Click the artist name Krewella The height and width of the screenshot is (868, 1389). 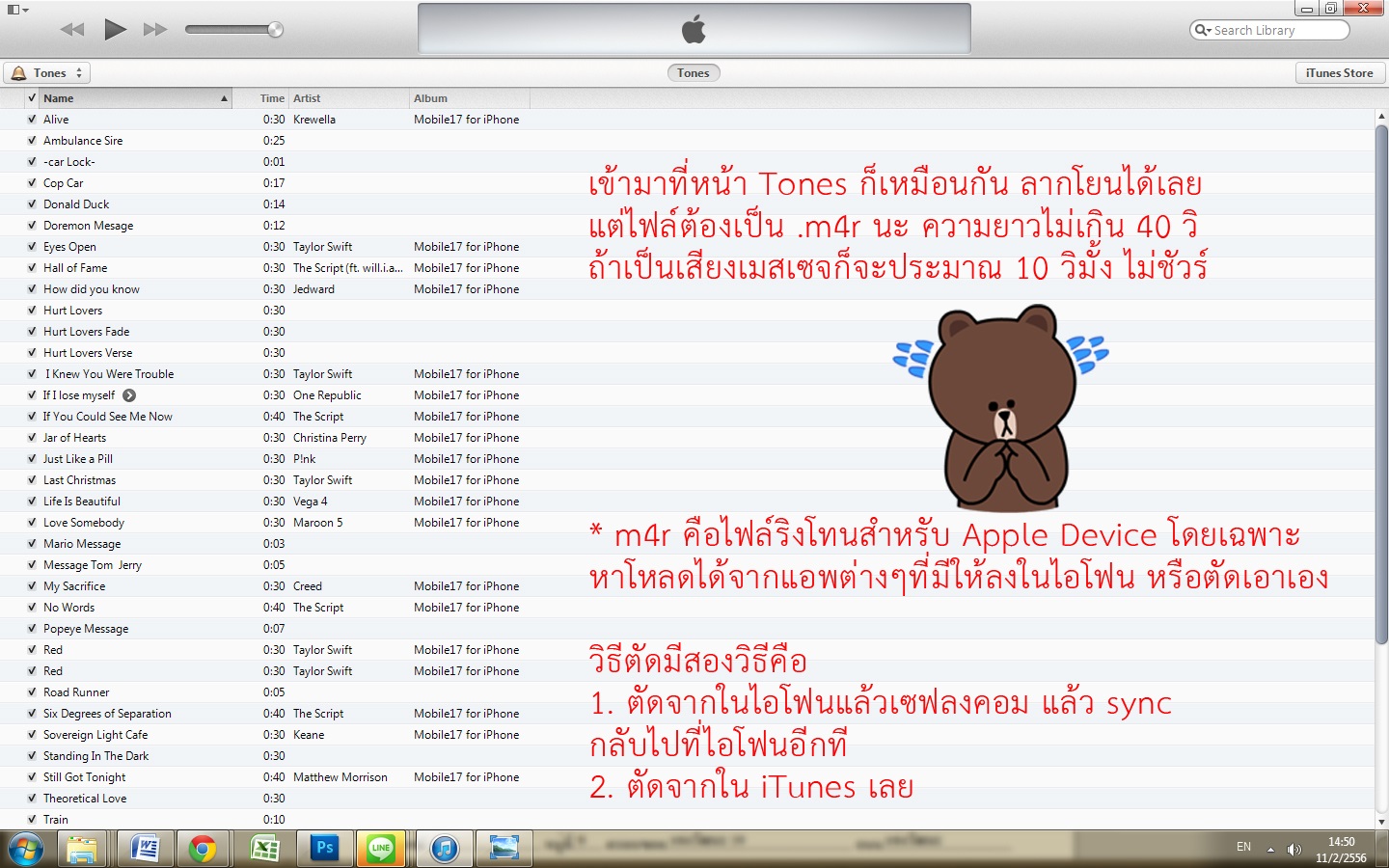[x=314, y=120]
